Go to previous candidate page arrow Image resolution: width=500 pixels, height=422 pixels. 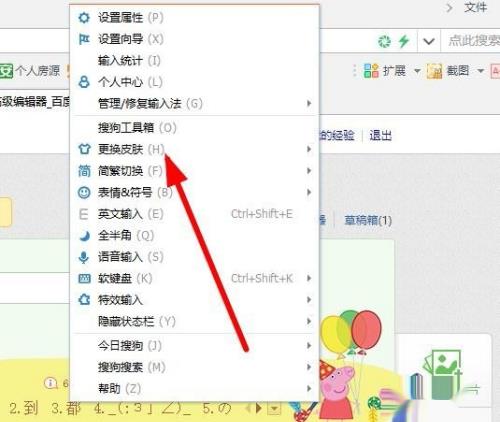[x=248, y=408]
